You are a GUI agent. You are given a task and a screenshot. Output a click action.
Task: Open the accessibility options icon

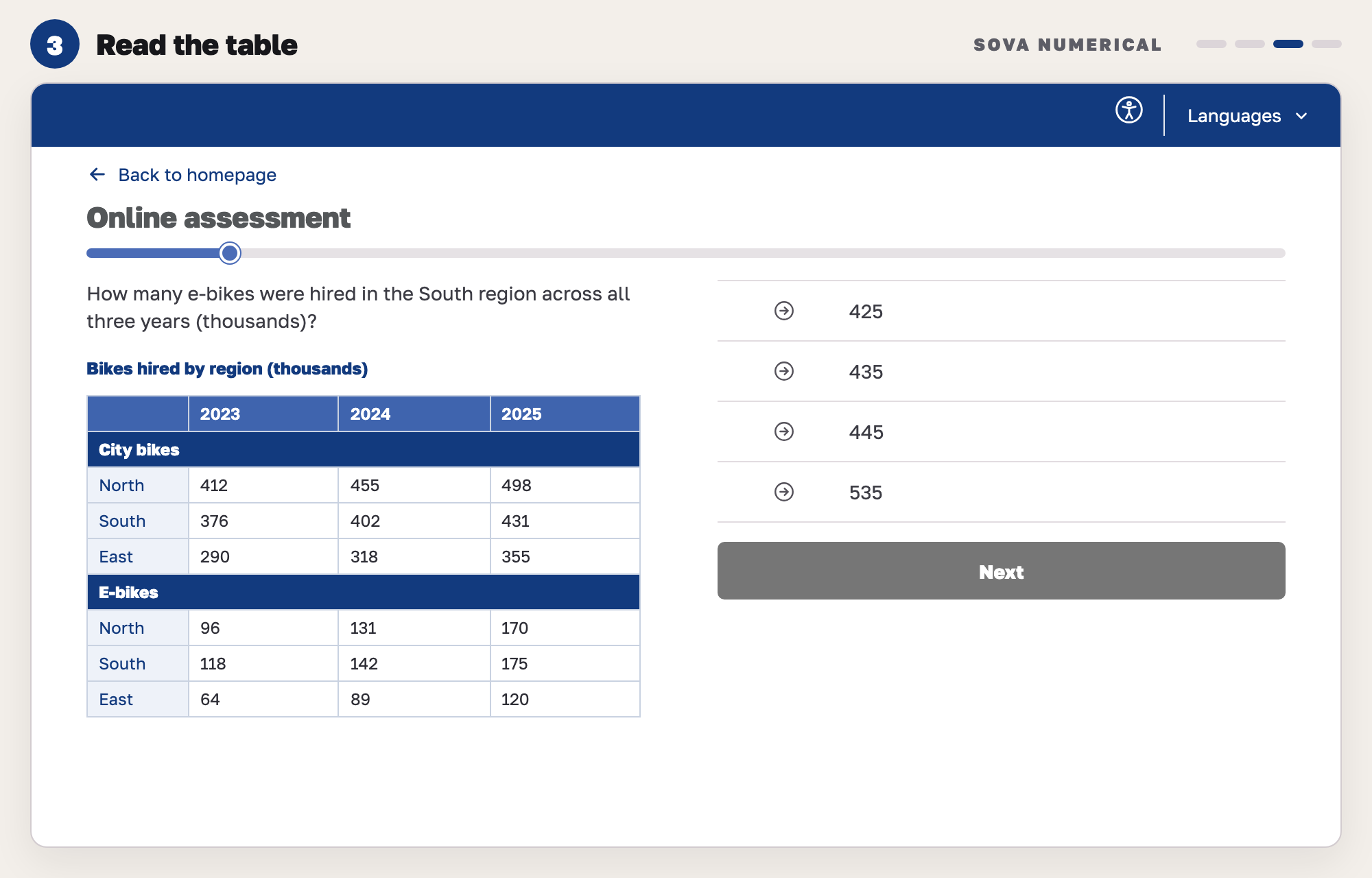tap(1128, 110)
